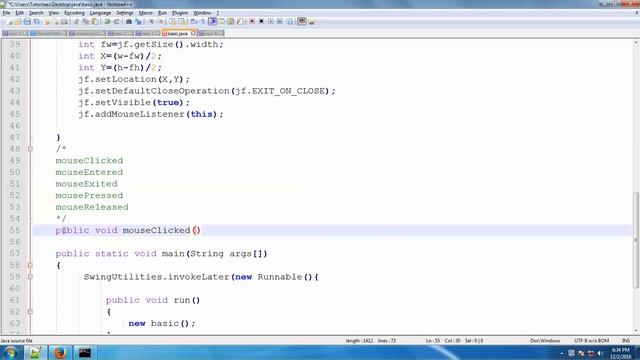The image size is (640, 360).
Task: Open the View menu
Action: [x=54, y=13]
